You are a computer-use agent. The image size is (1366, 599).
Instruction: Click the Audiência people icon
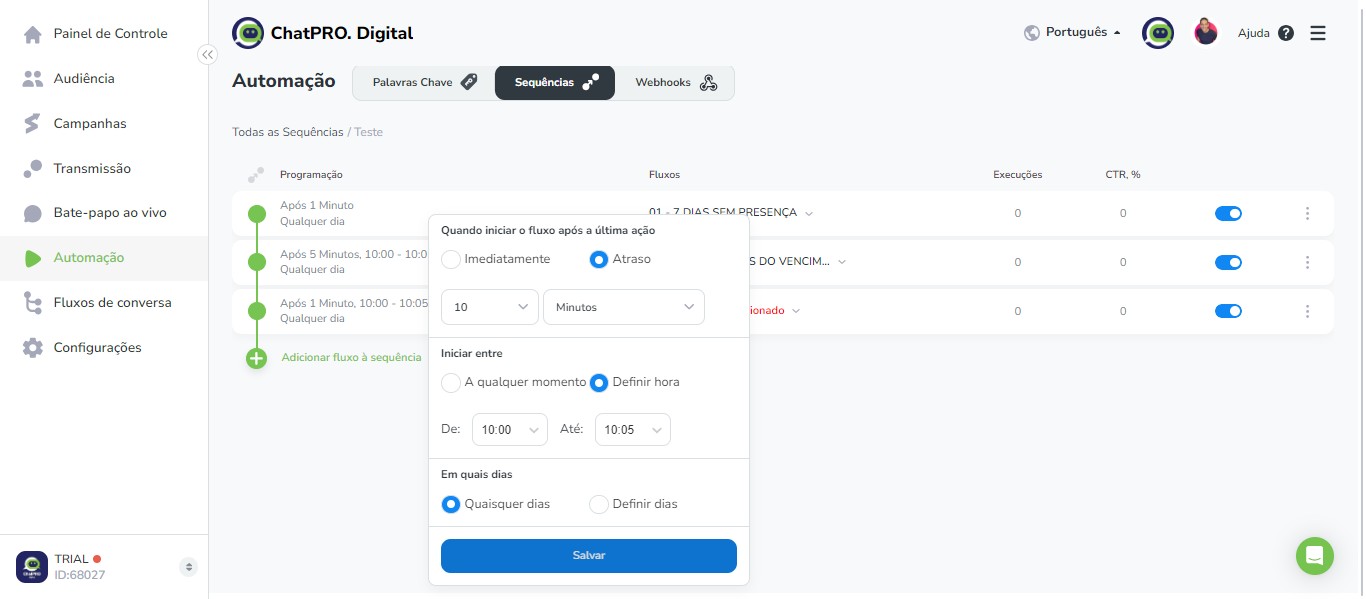coord(33,79)
